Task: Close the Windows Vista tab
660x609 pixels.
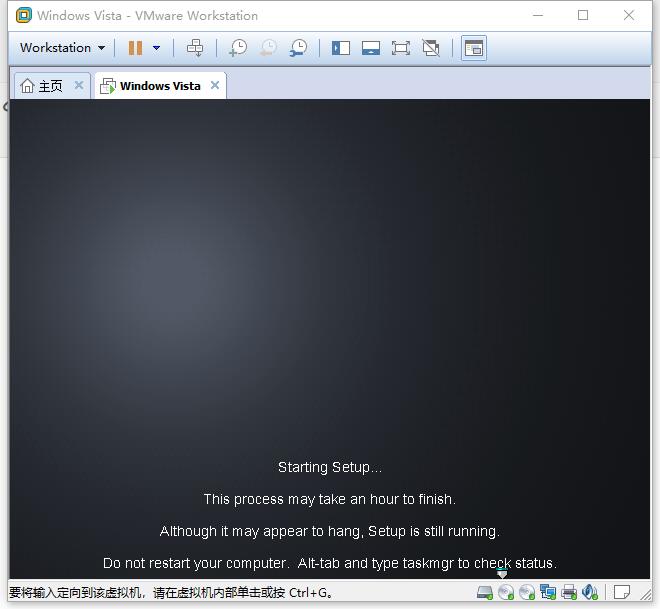Action: tap(215, 85)
